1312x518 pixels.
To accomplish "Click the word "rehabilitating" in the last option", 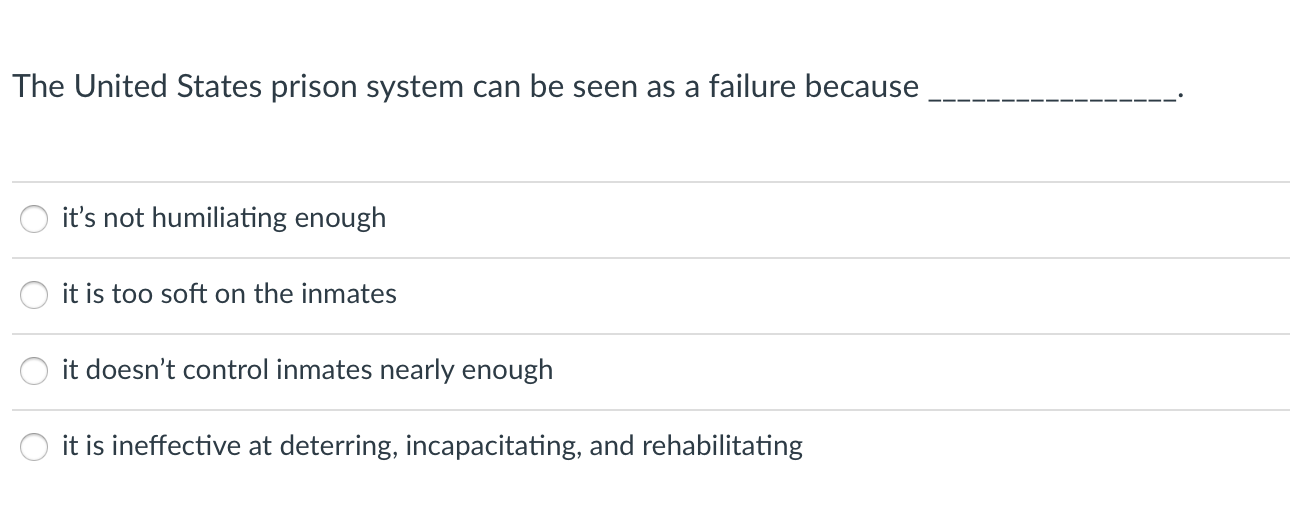I will tap(721, 446).
